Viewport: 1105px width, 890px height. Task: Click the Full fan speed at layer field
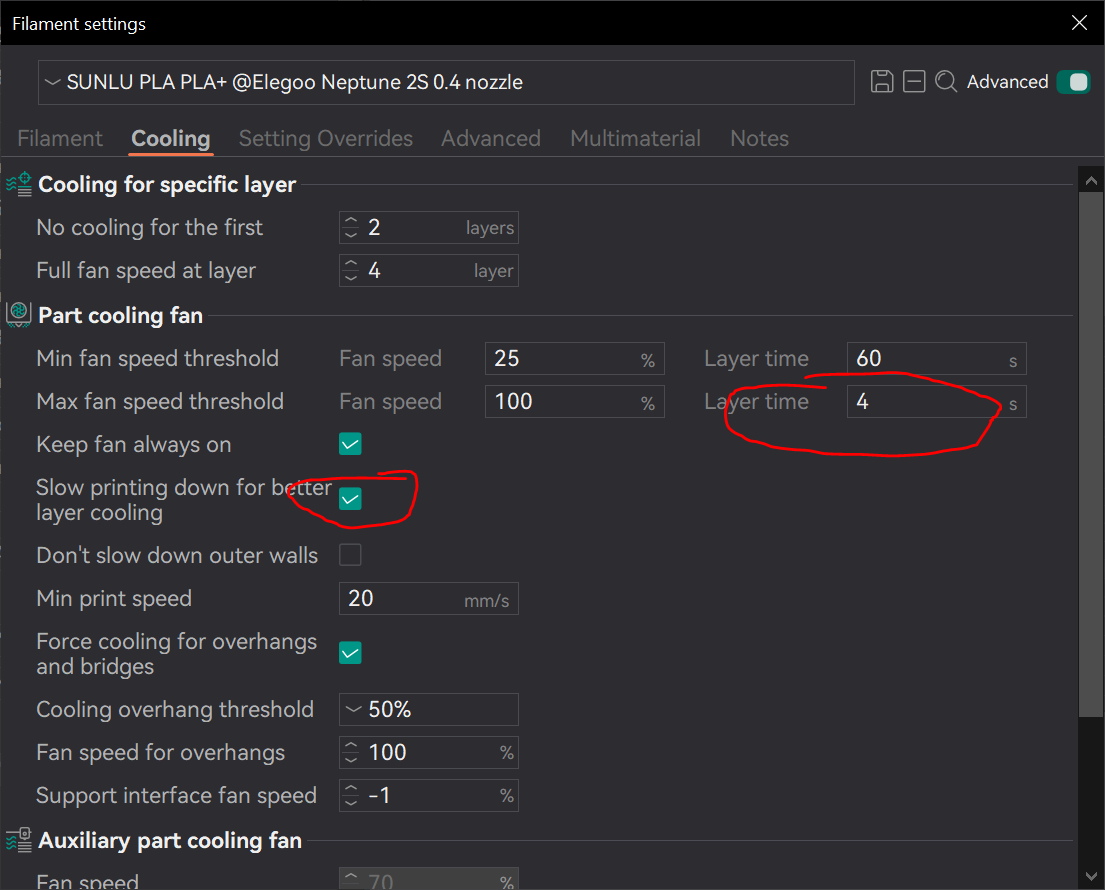428,271
